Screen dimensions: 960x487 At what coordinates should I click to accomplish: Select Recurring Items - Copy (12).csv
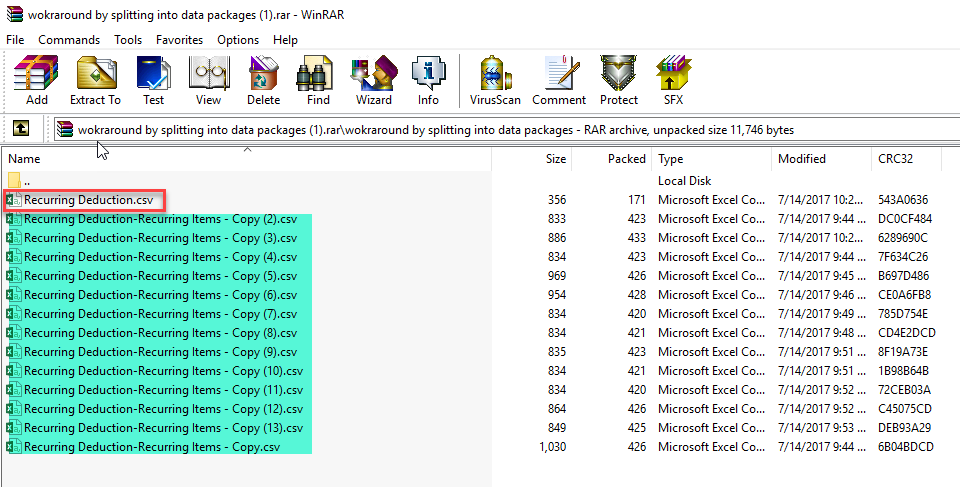click(x=163, y=409)
